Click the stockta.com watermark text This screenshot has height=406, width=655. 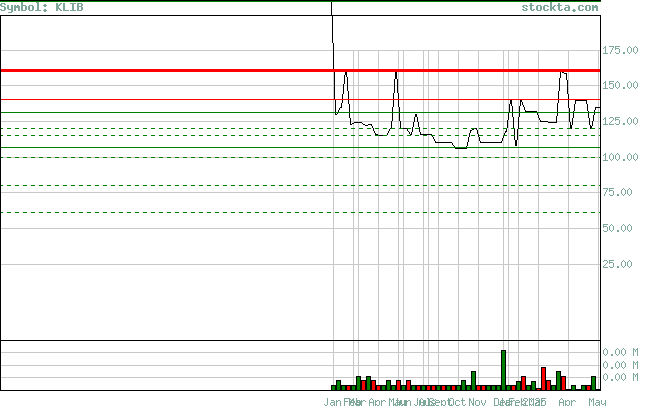pos(560,7)
